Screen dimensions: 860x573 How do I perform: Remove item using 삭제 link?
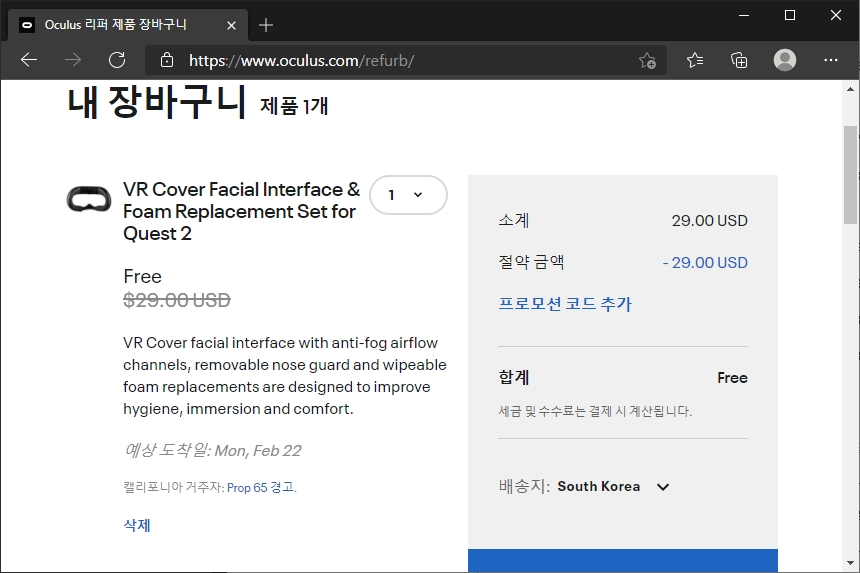(x=137, y=525)
